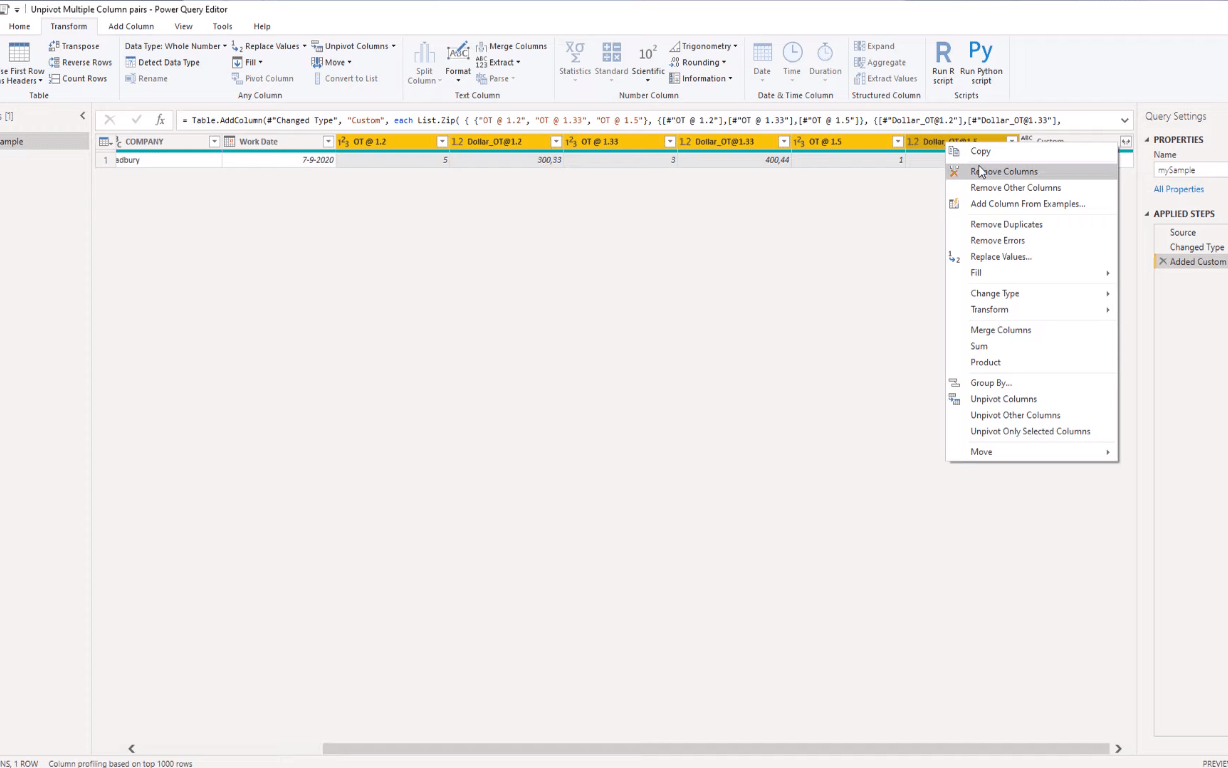This screenshot has width=1228, height=768.
Task: Click the All Properties link
Action: 1178,189
